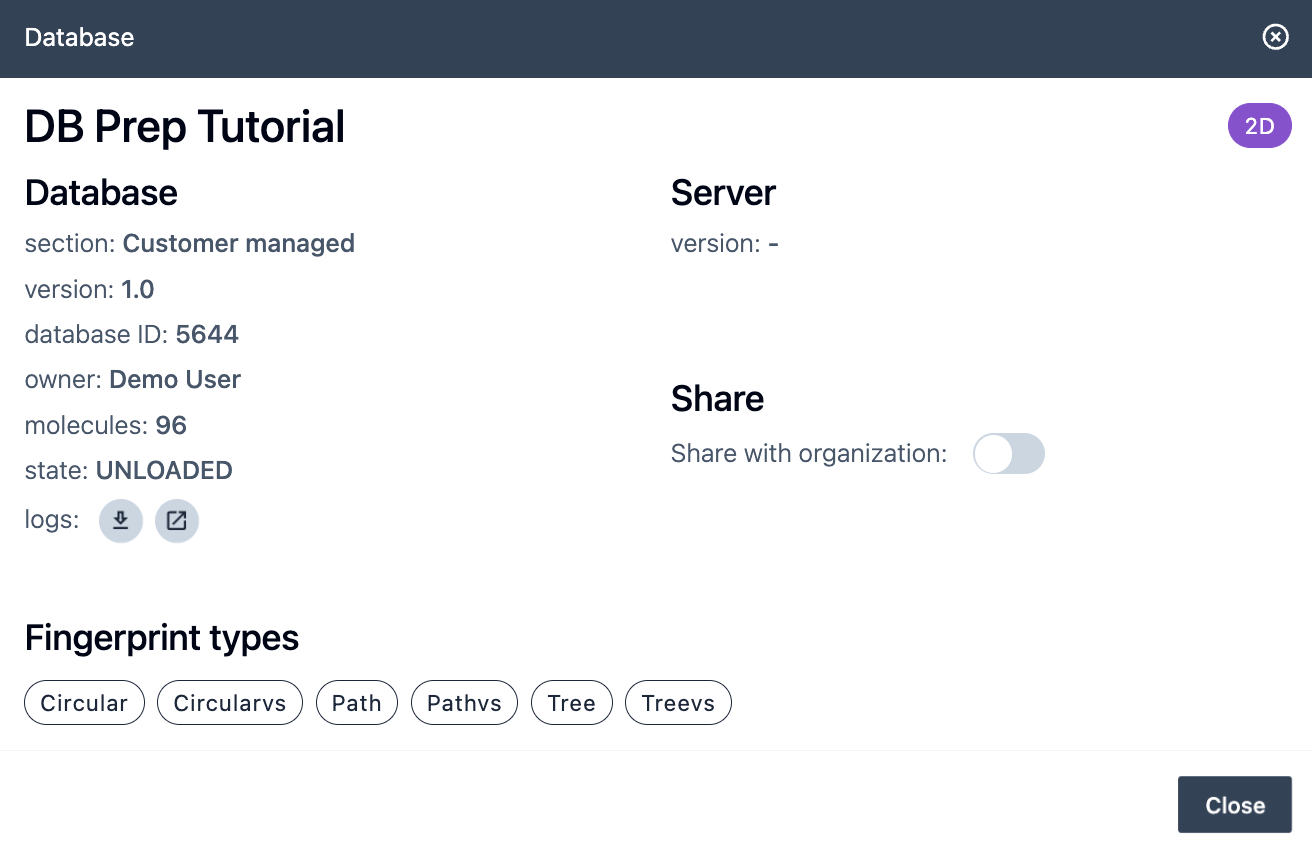Viewport: 1312px width, 850px height.
Task: Click the UNLOADED state value
Action: tap(164, 471)
